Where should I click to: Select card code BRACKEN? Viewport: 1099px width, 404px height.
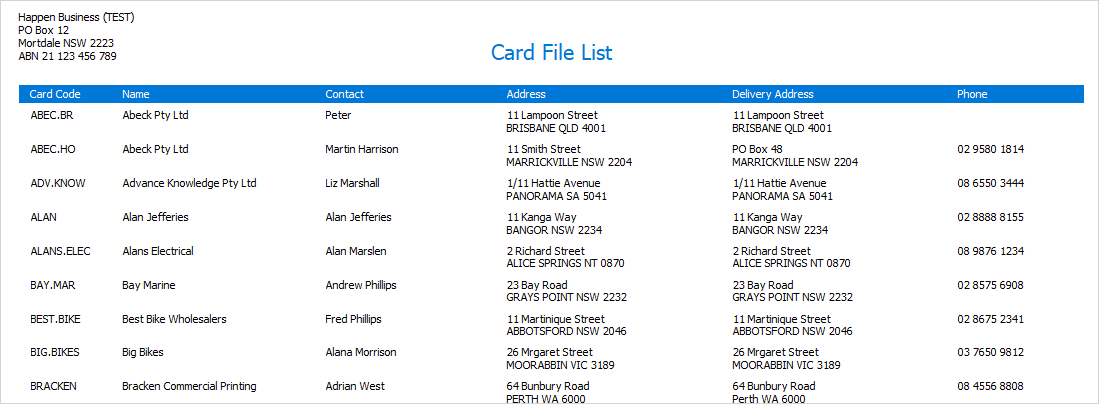click(53, 386)
